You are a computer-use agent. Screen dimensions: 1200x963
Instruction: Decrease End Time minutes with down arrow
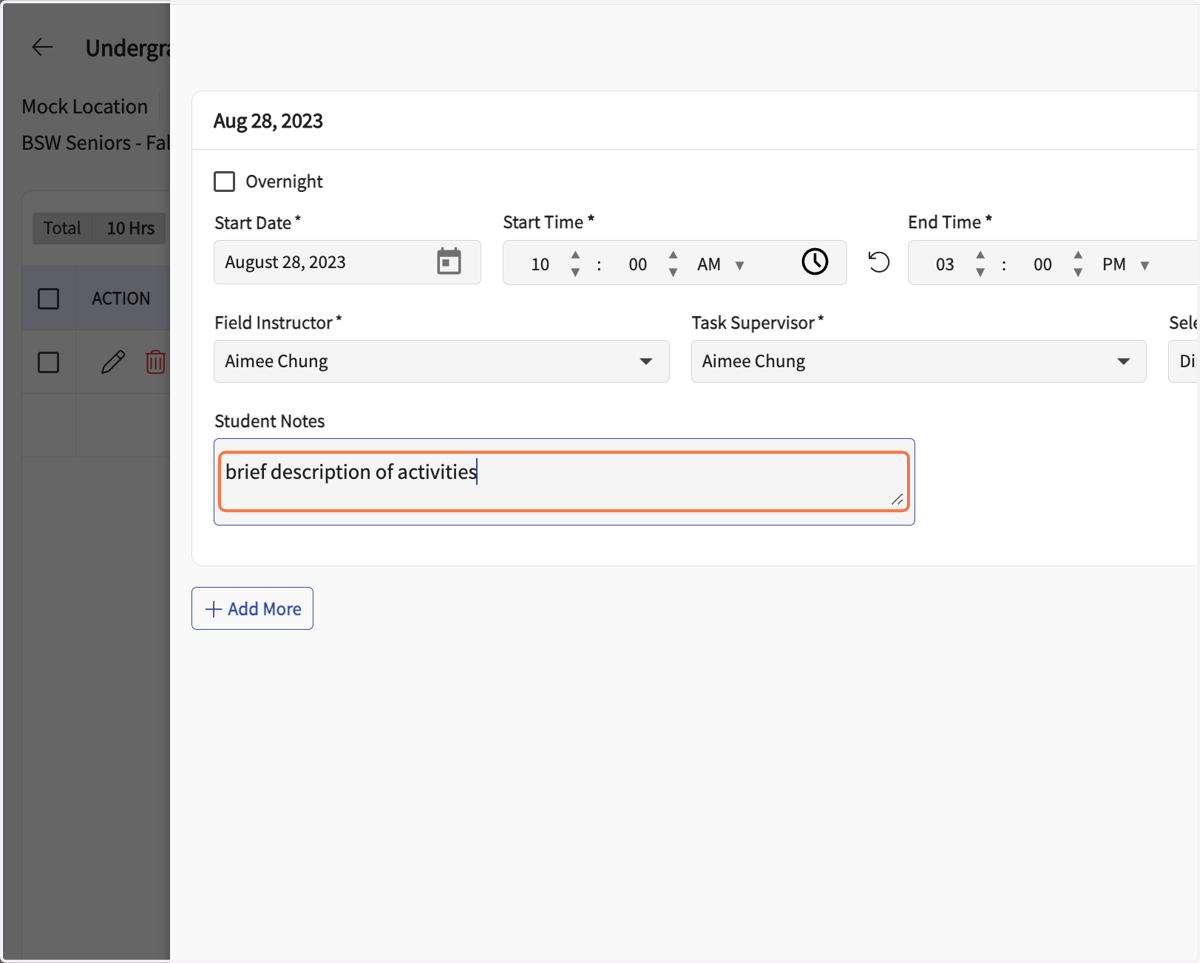[x=1078, y=272]
